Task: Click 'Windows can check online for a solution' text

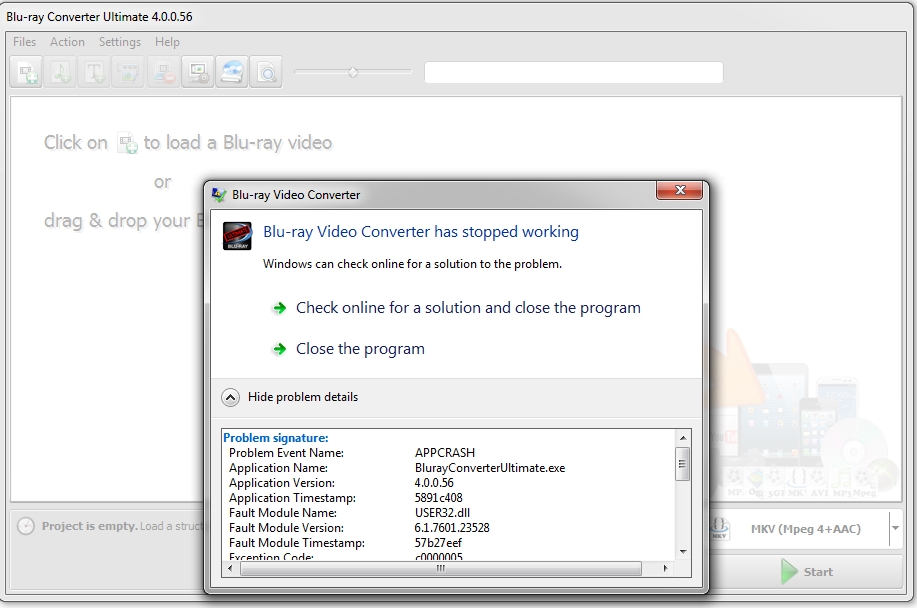Action: coord(412,264)
